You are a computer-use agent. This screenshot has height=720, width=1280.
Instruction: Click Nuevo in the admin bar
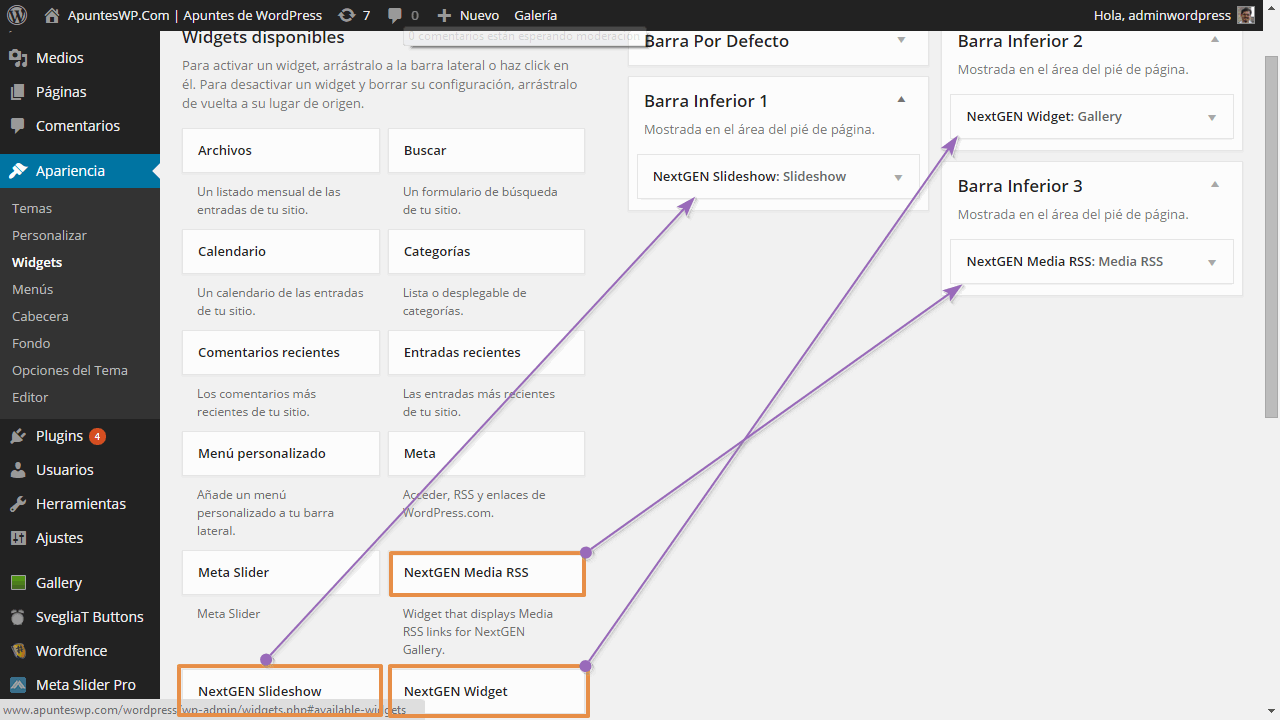[x=479, y=15]
